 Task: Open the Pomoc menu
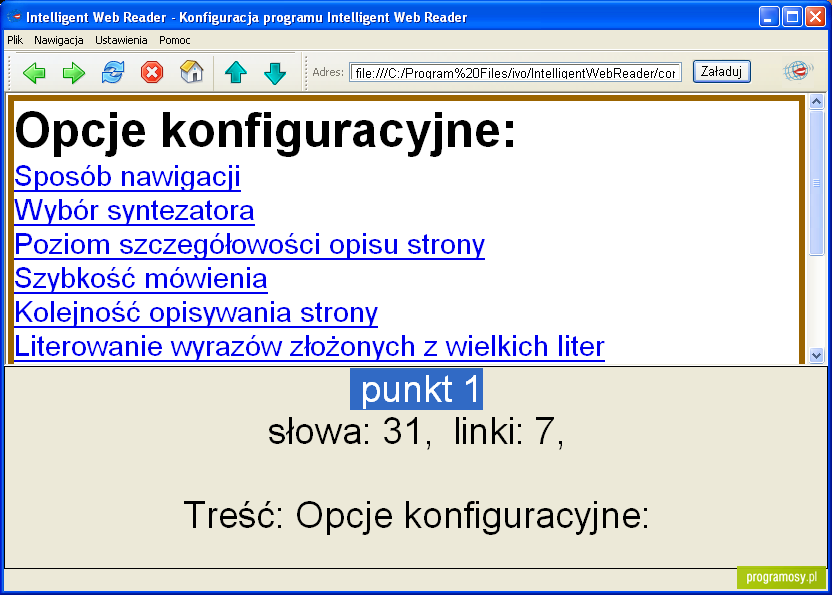[175, 40]
